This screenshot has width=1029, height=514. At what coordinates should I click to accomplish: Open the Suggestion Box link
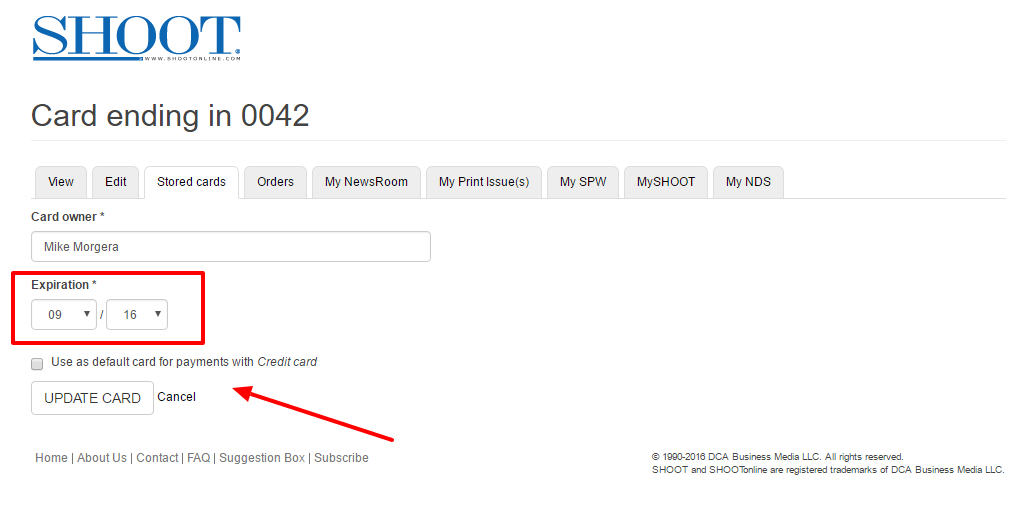(x=262, y=458)
